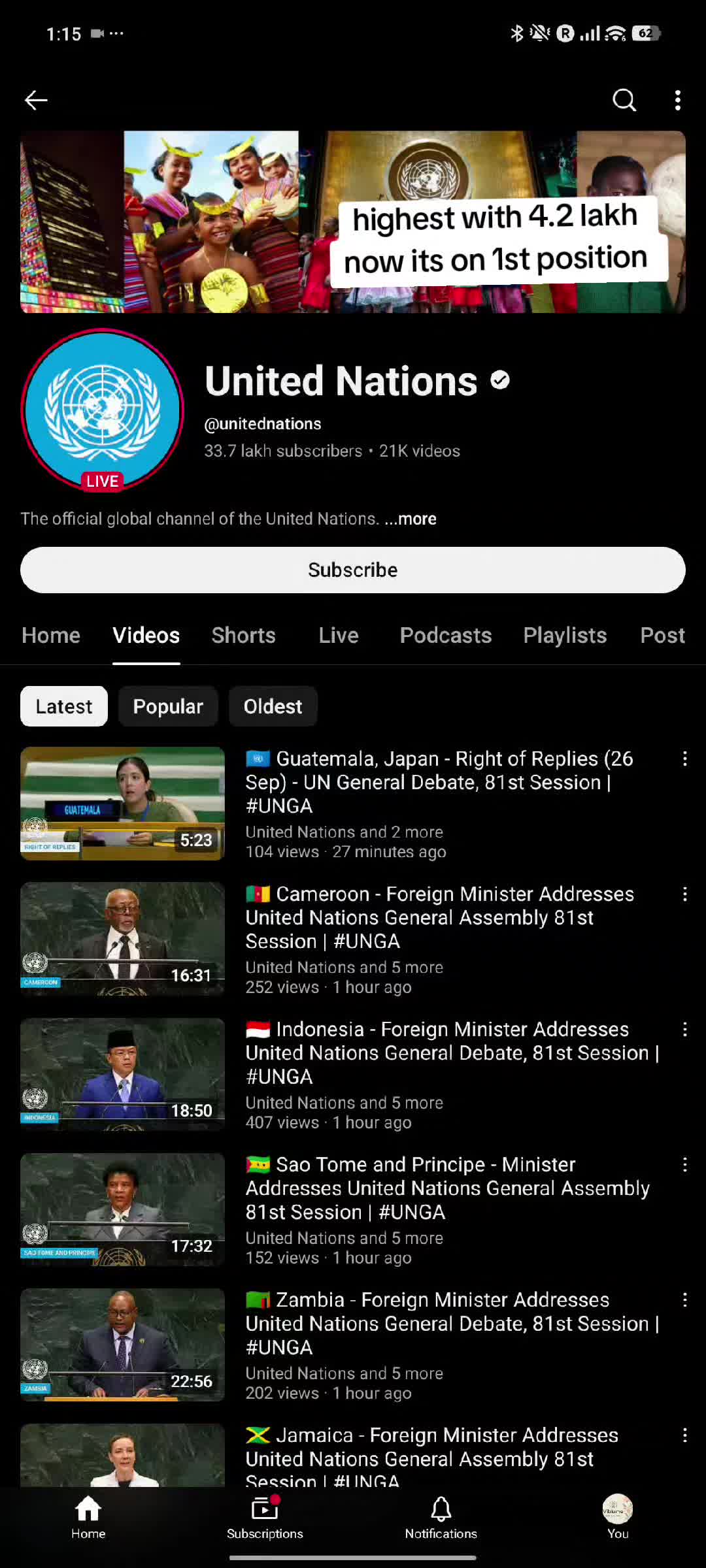This screenshot has height=1568, width=706.
Task: Tap the United Nations LIVE avatar
Action: [x=102, y=410]
